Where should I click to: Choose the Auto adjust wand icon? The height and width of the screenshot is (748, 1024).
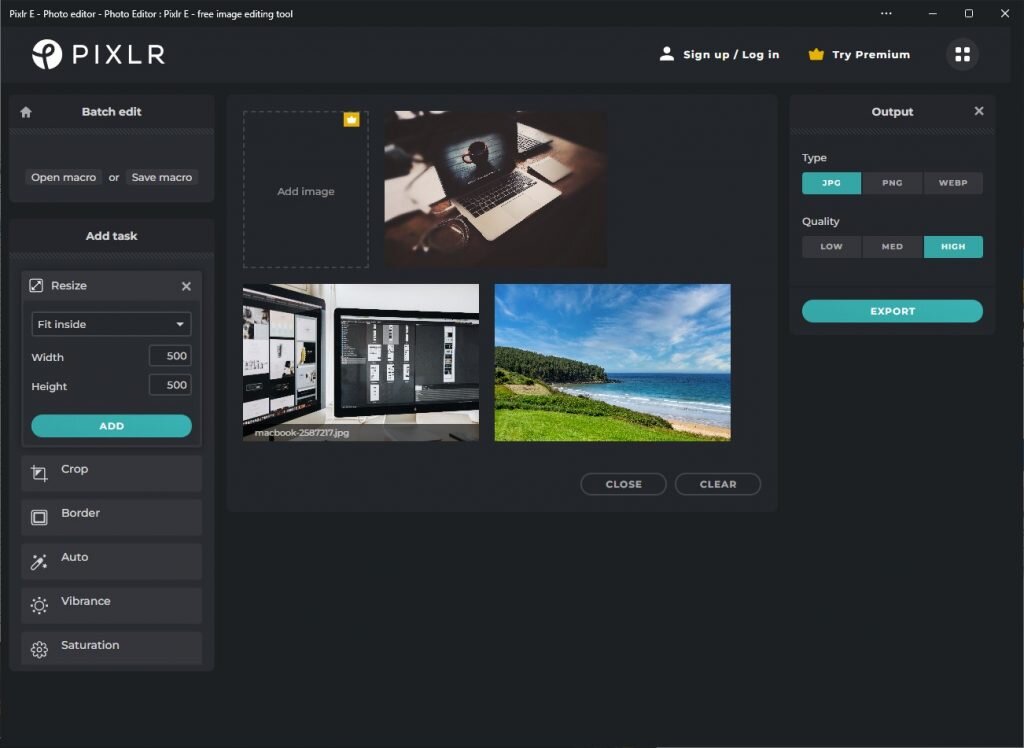[x=37, y=561]
